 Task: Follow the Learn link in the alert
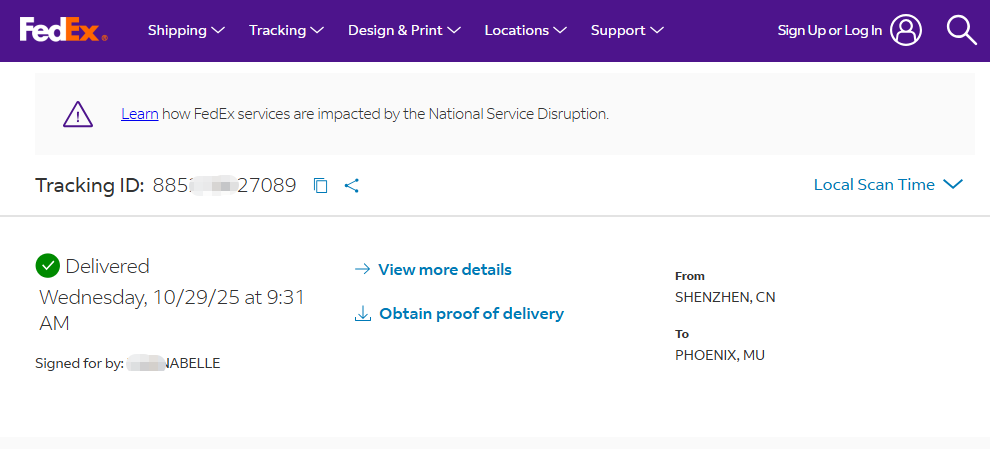point(139,114)
